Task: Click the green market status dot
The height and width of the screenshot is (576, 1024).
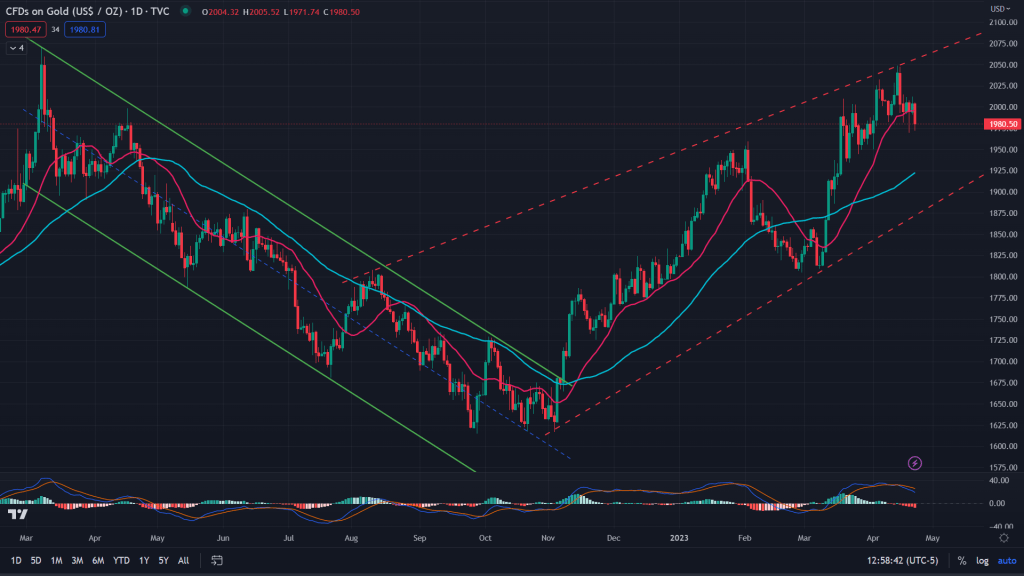Action: pos(185,12)
